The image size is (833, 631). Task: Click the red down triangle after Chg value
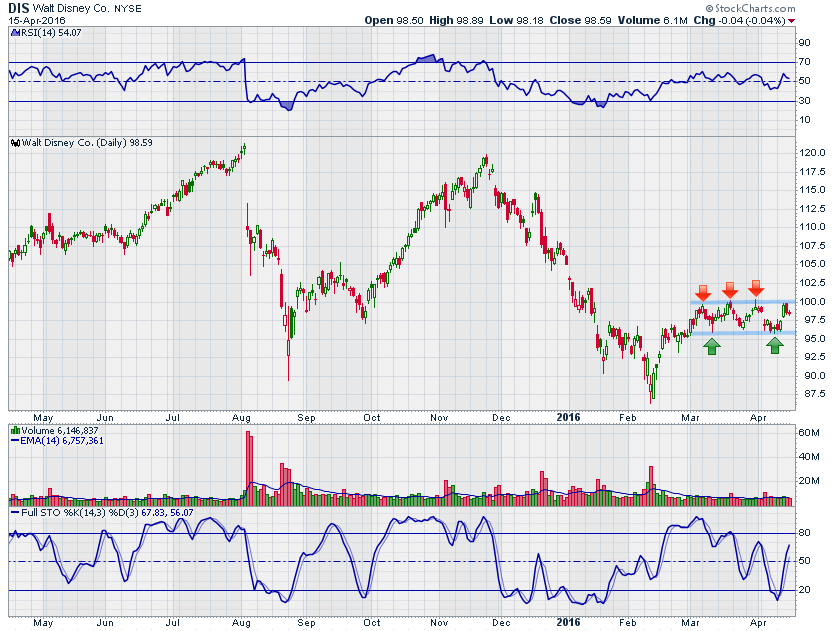click(x=792, y=21)
